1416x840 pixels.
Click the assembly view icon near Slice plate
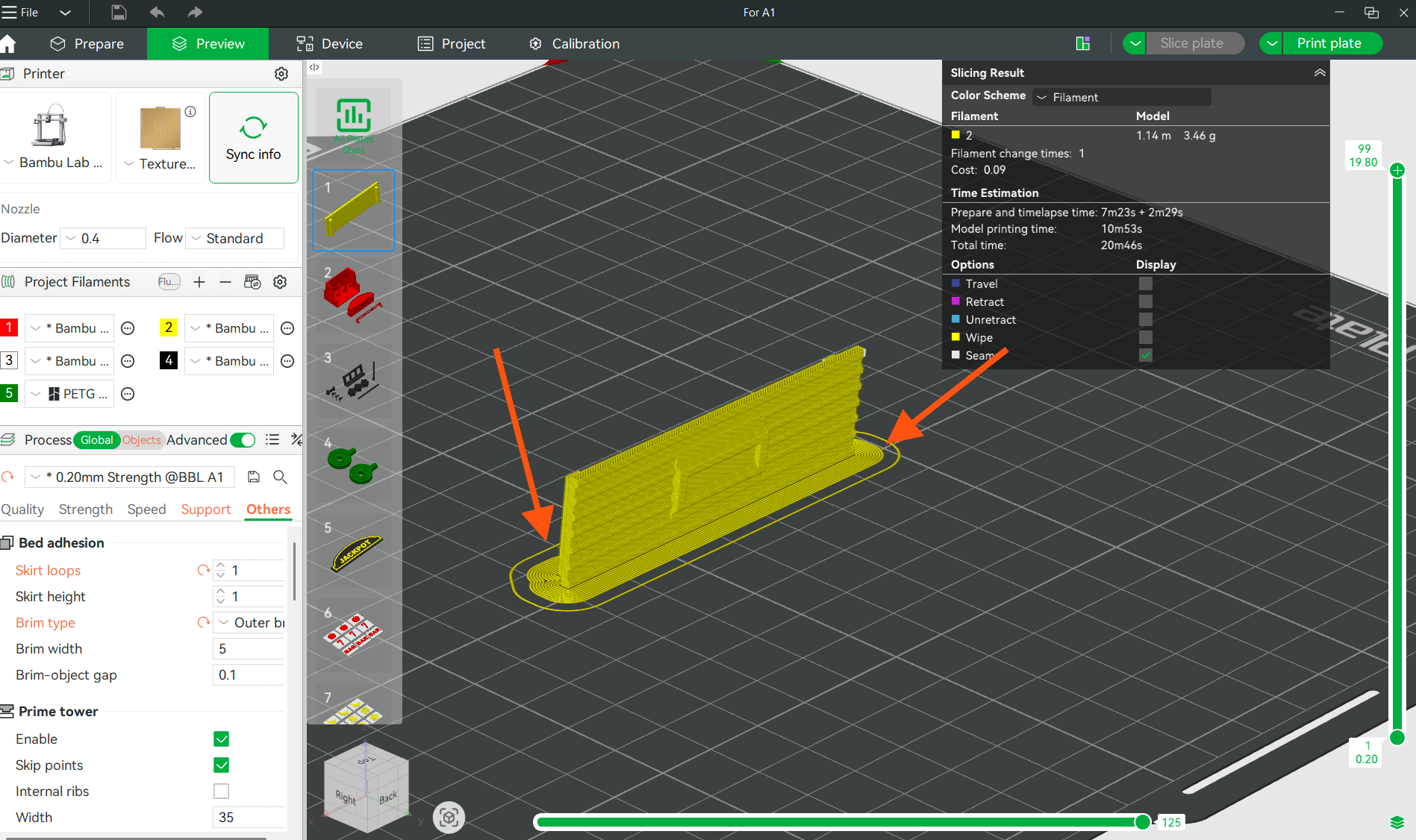pos(1083,43)
